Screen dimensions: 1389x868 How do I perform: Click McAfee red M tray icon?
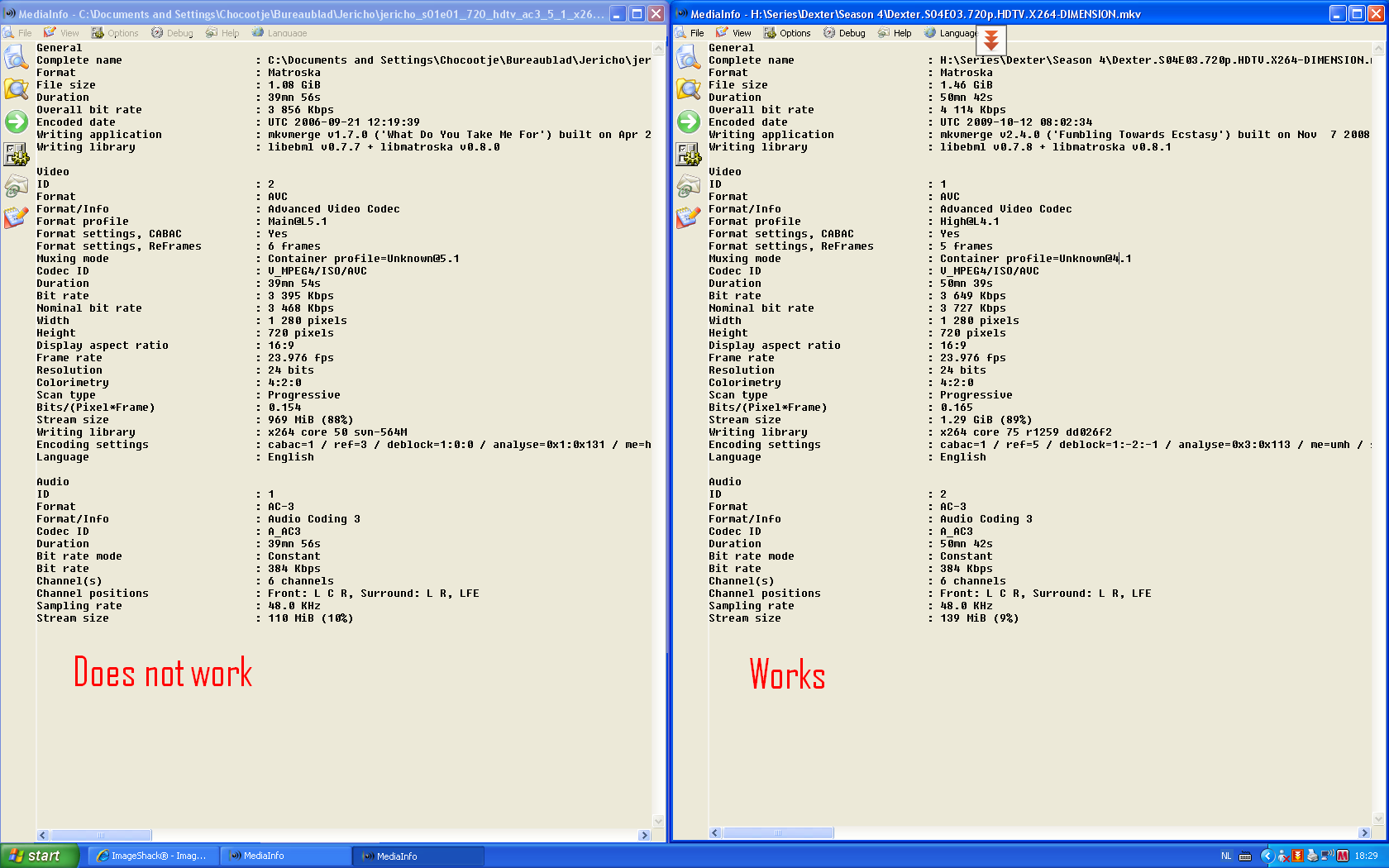(x=1343, y=856)
